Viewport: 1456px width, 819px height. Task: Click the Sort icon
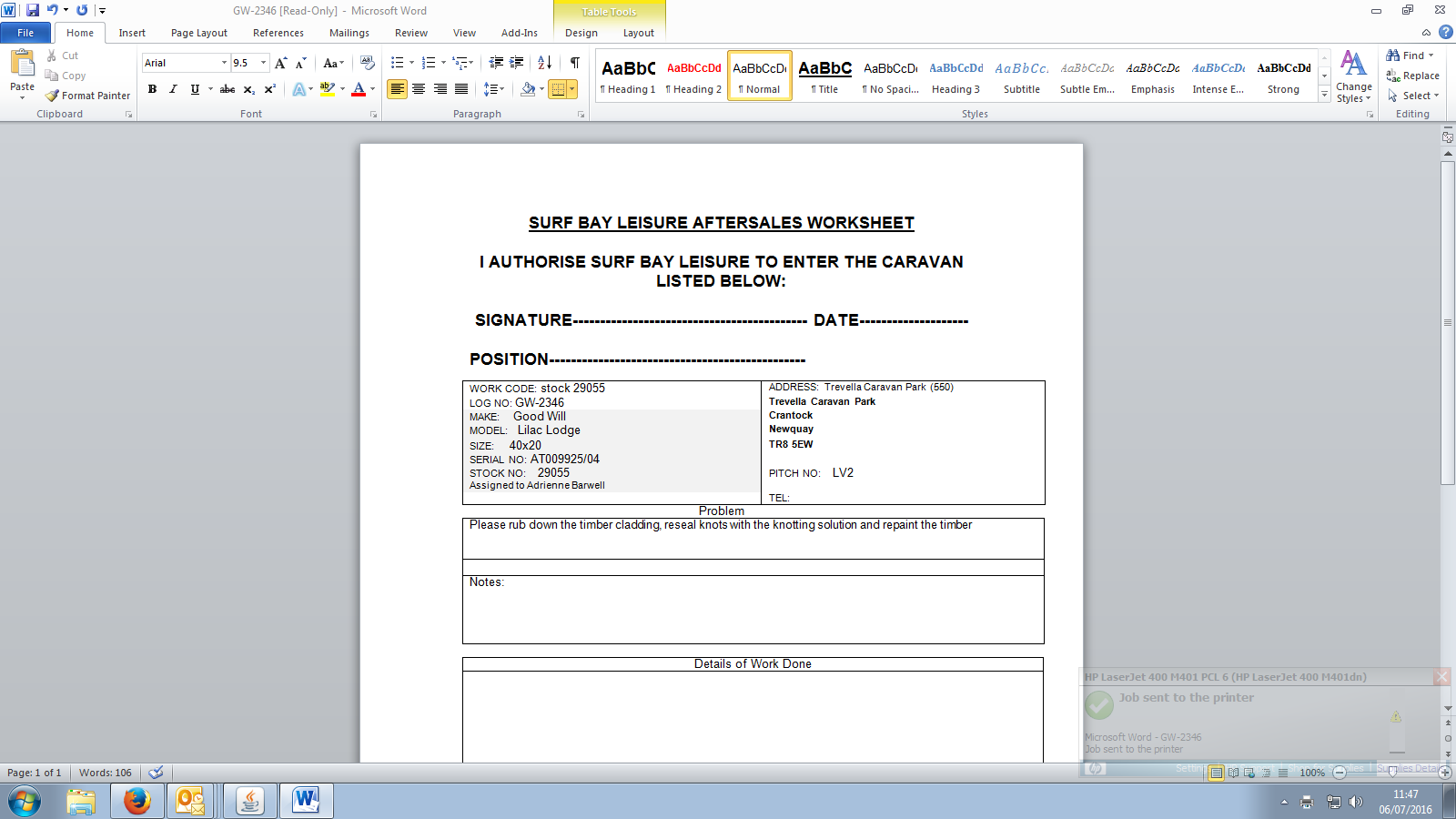(545, 63)
